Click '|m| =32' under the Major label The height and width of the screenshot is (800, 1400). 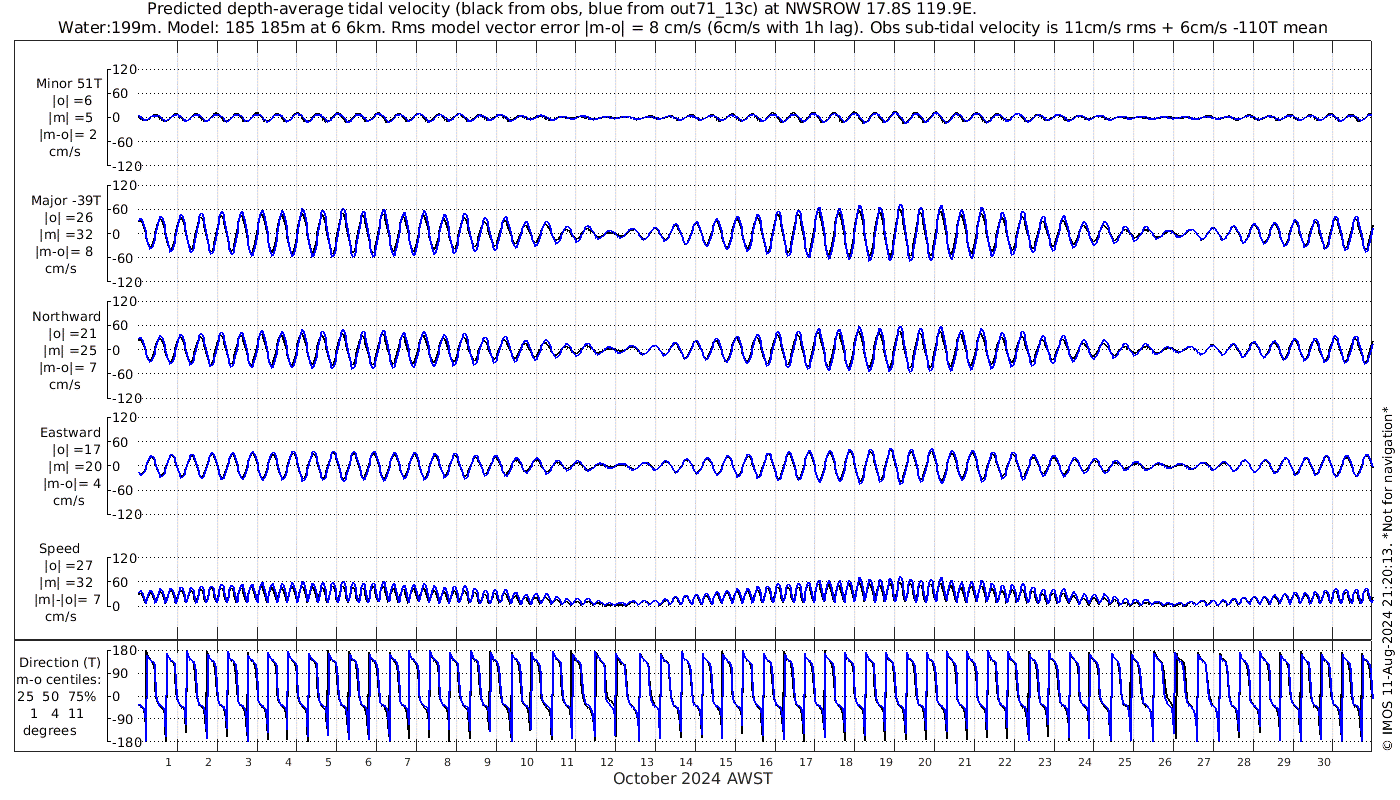(69, 234)
